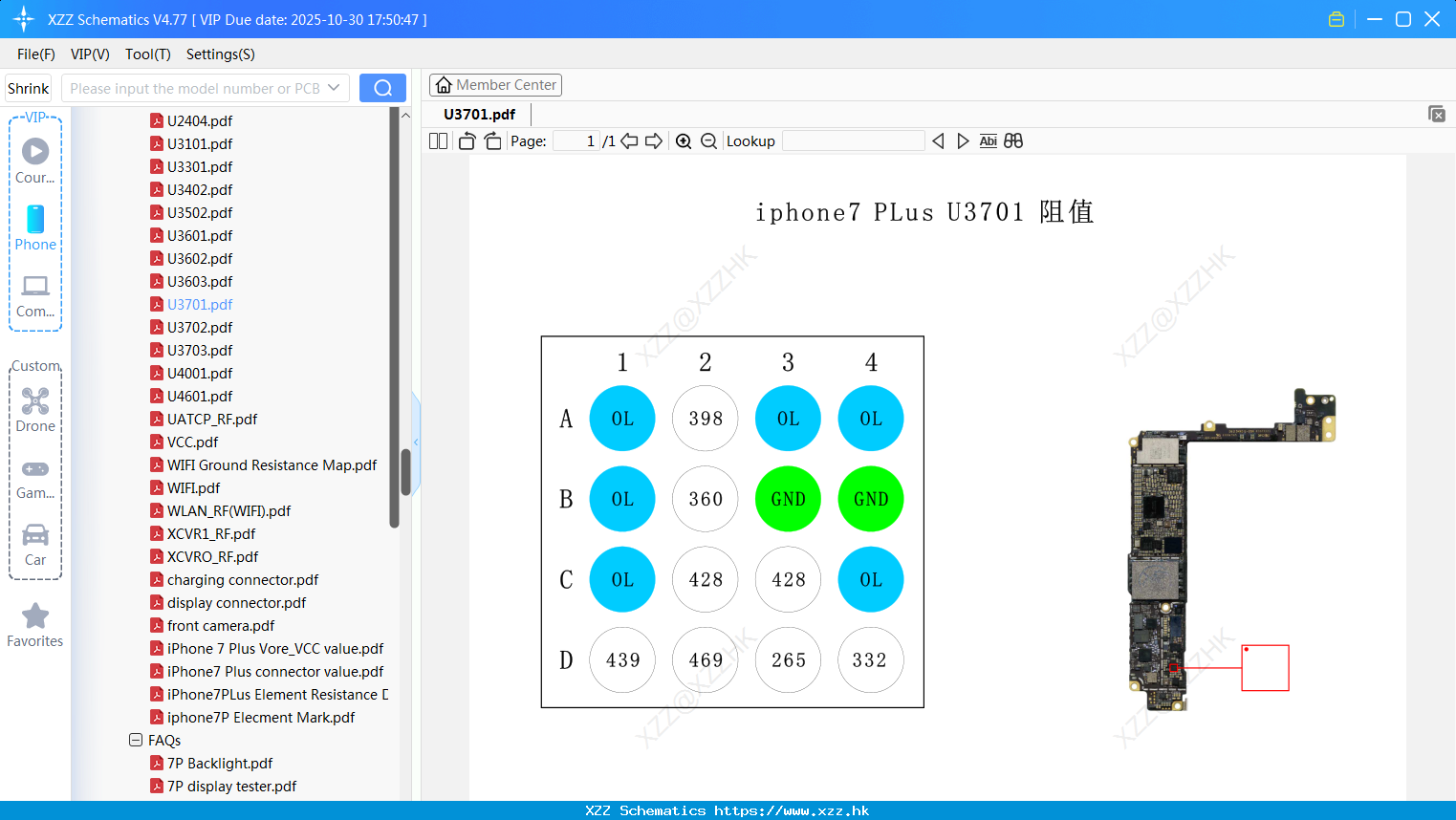Click the file list scroll up arrow
Screen dimensions: 1456x820
tap(405, 116)
